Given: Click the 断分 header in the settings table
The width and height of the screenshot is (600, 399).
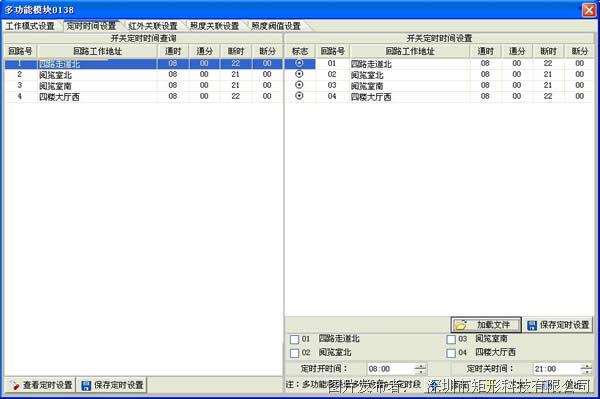Looking at the screenshot, I should [579, 51].
